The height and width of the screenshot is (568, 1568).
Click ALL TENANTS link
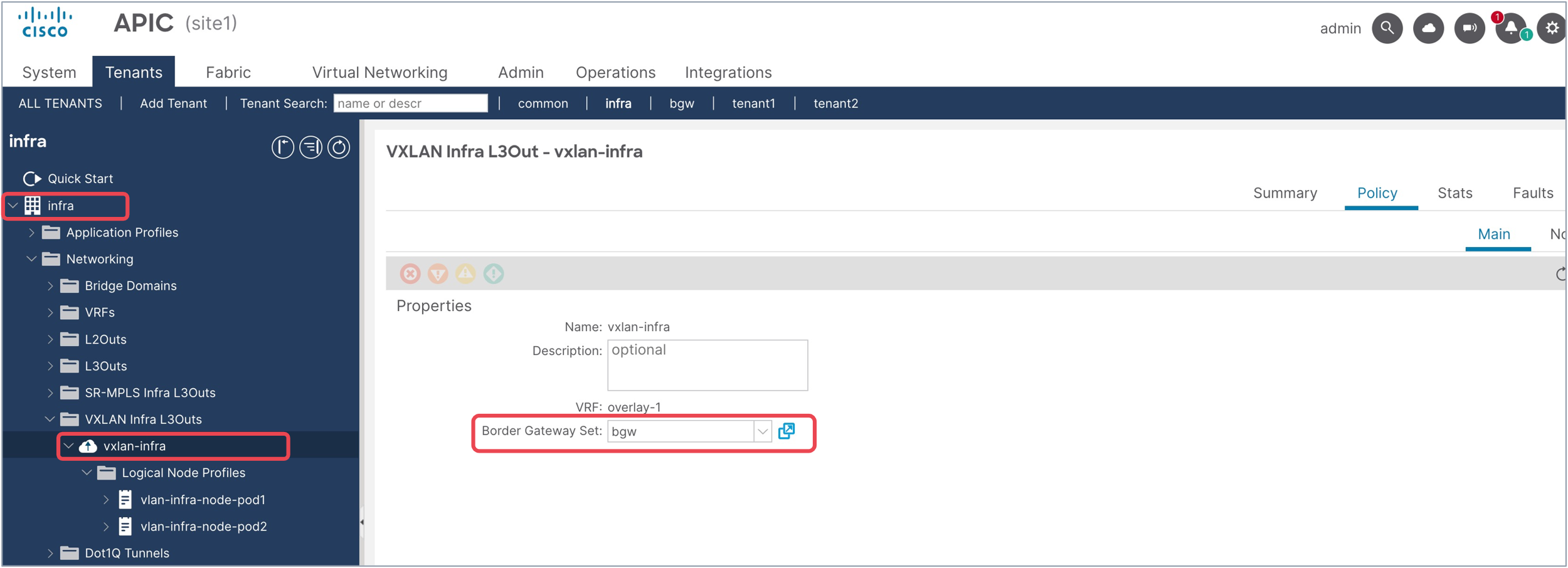60,103
